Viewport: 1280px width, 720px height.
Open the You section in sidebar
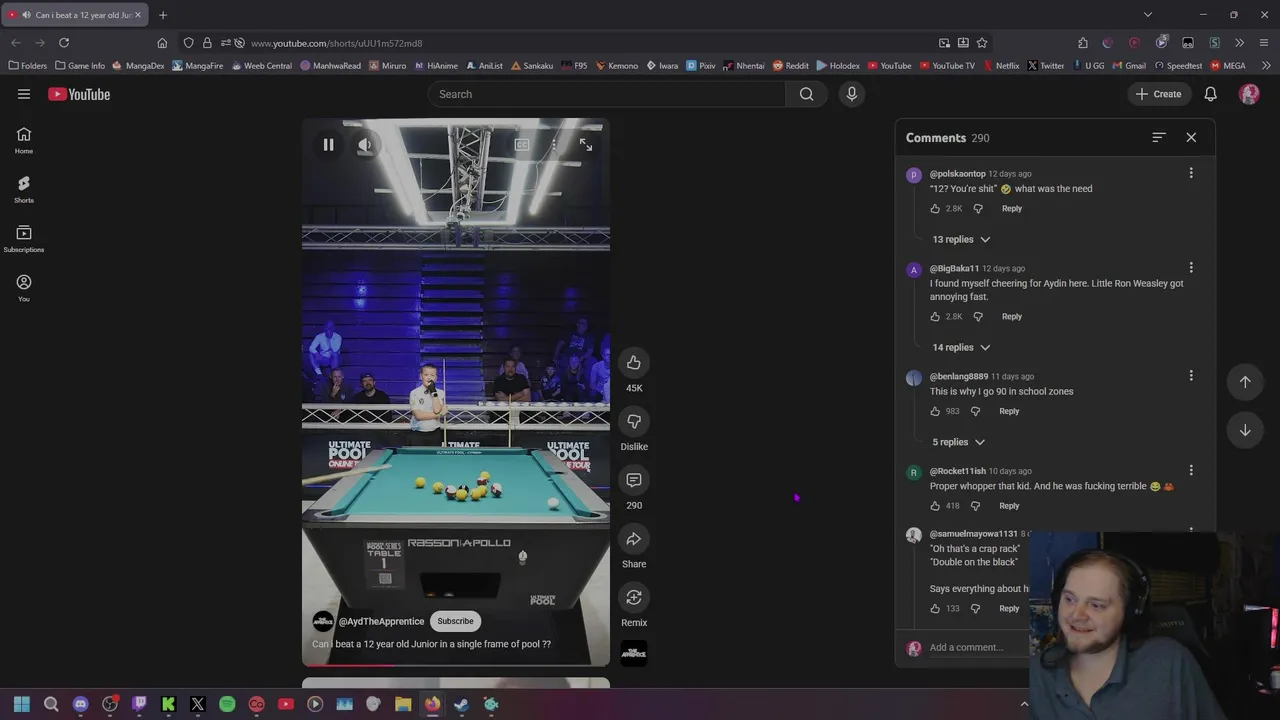tap(24, 287)
